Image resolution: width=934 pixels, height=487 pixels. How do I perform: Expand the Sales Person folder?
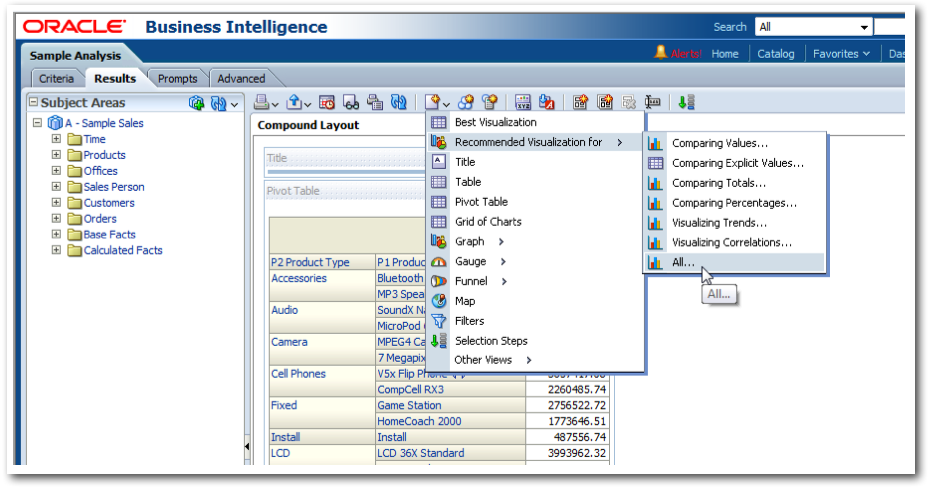tap(56, 187)
